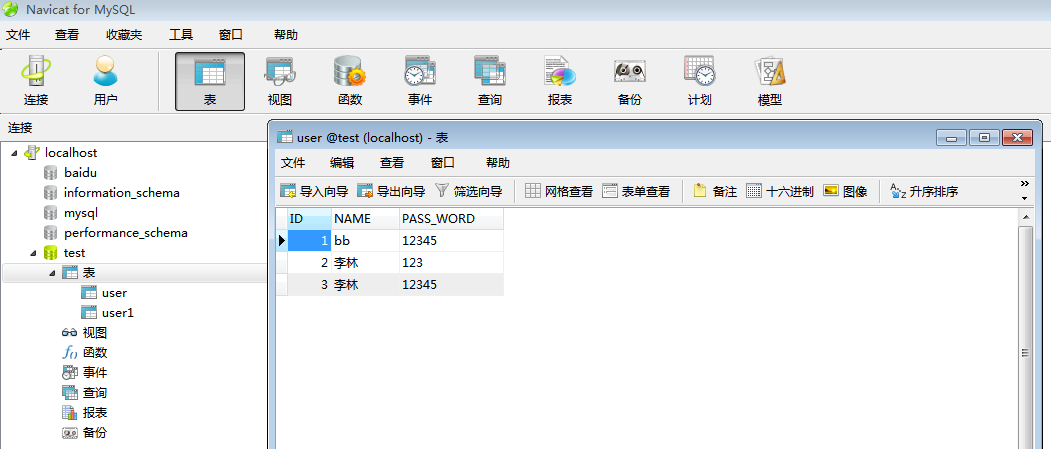Expand the table toolbar overflow chevron
Image resolution: width=1051 pixels, height=449 pixels.
click(x=1024, y=184)
